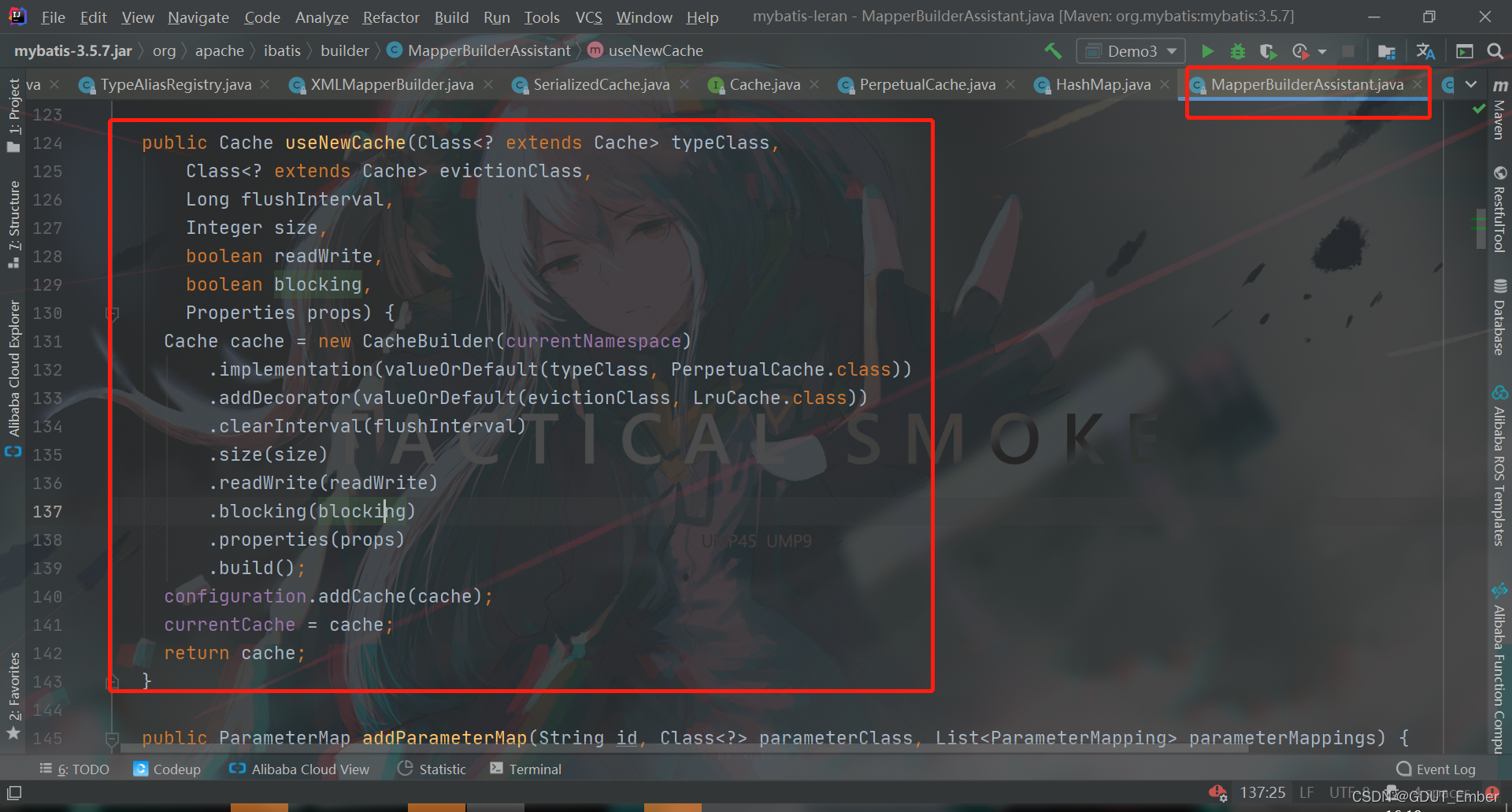Open the Terminal tool window
This screenshot has height=812, width=1512.
point(525,769)
